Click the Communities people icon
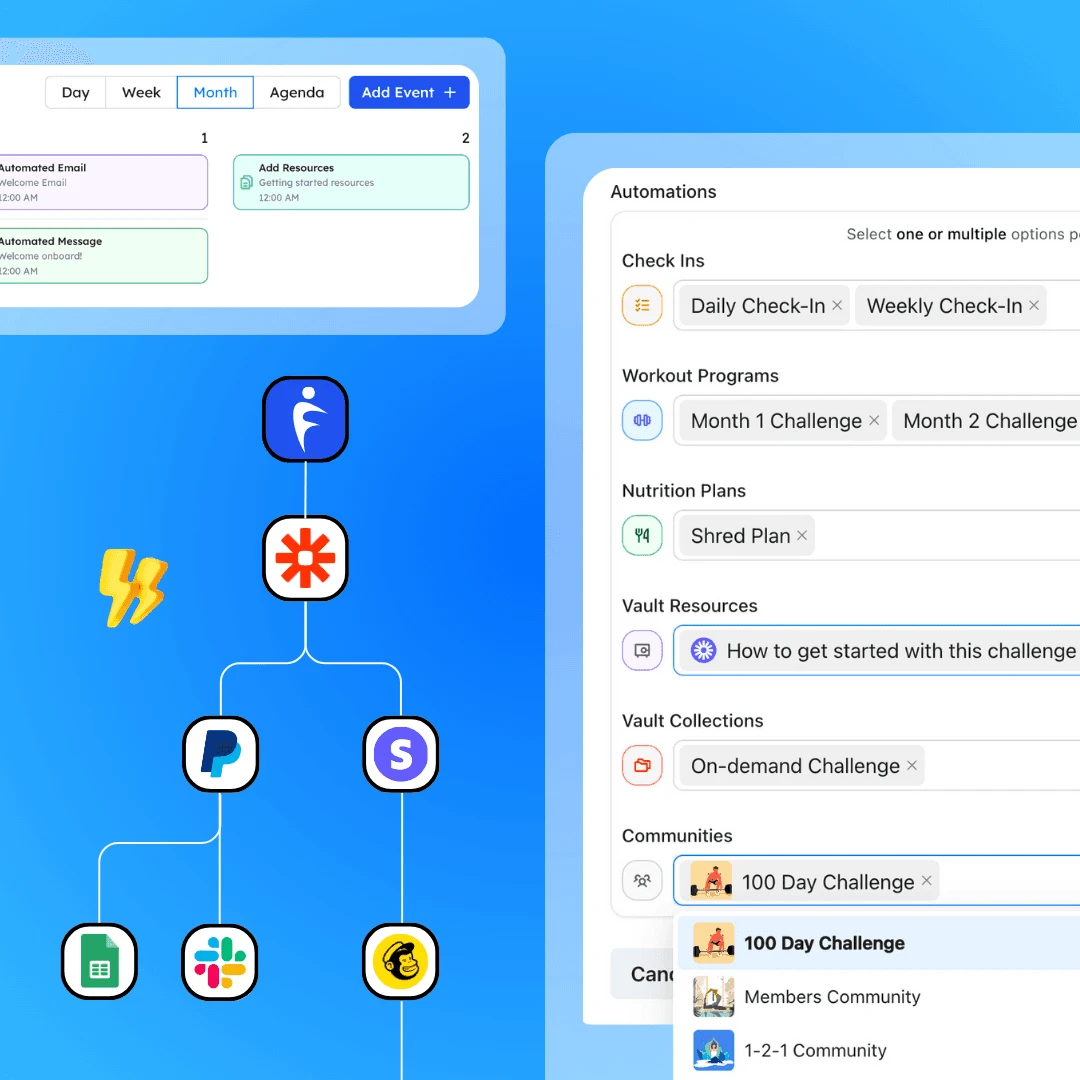 tap(642, 880)
